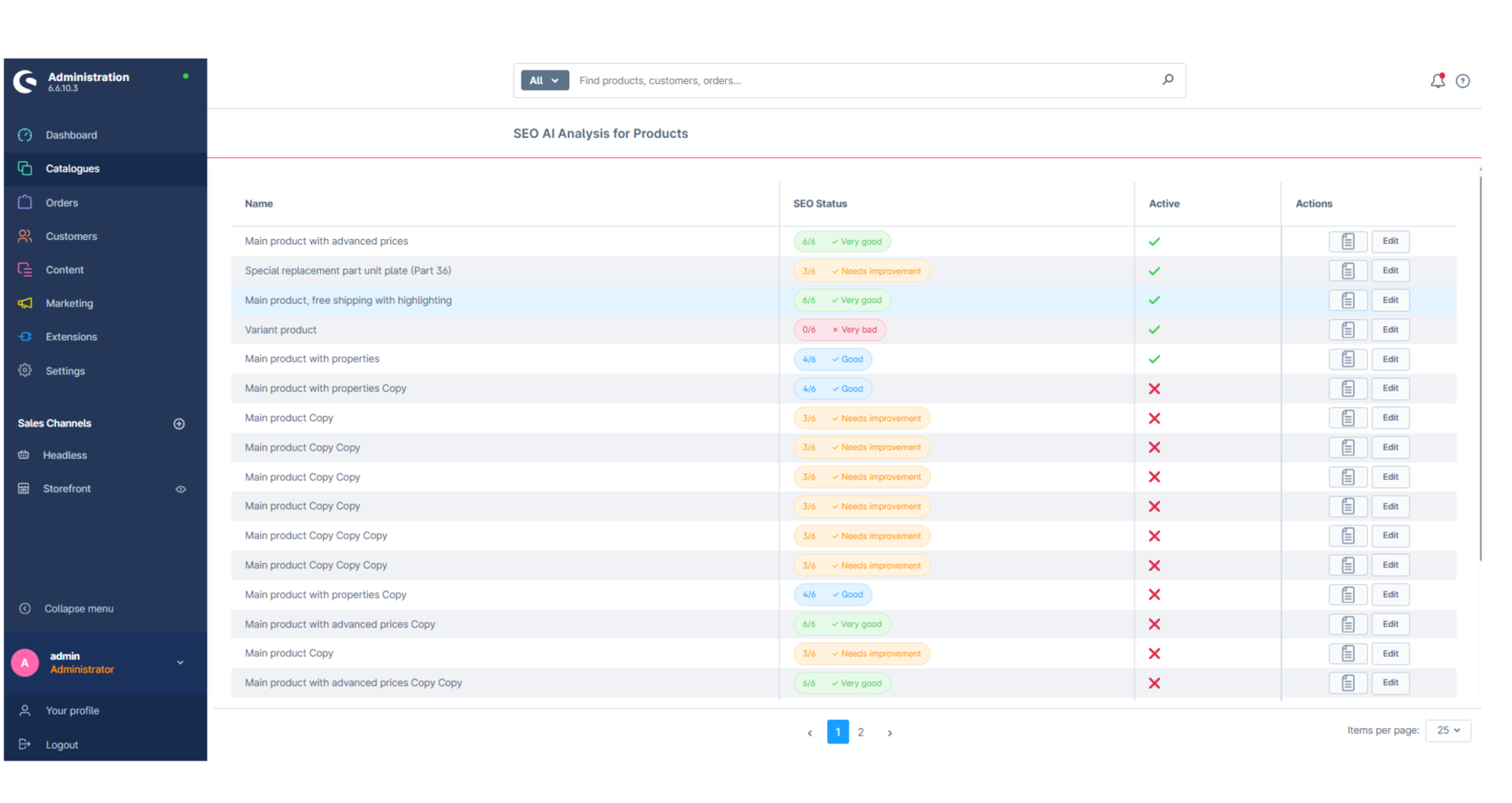Click the Customers people icon
Image resolution: width=1512 pixels, height=803 pixels.
click(x=25, y=236)
